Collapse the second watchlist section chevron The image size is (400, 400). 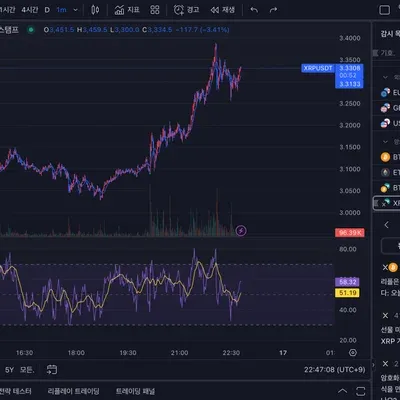[385, 142]
